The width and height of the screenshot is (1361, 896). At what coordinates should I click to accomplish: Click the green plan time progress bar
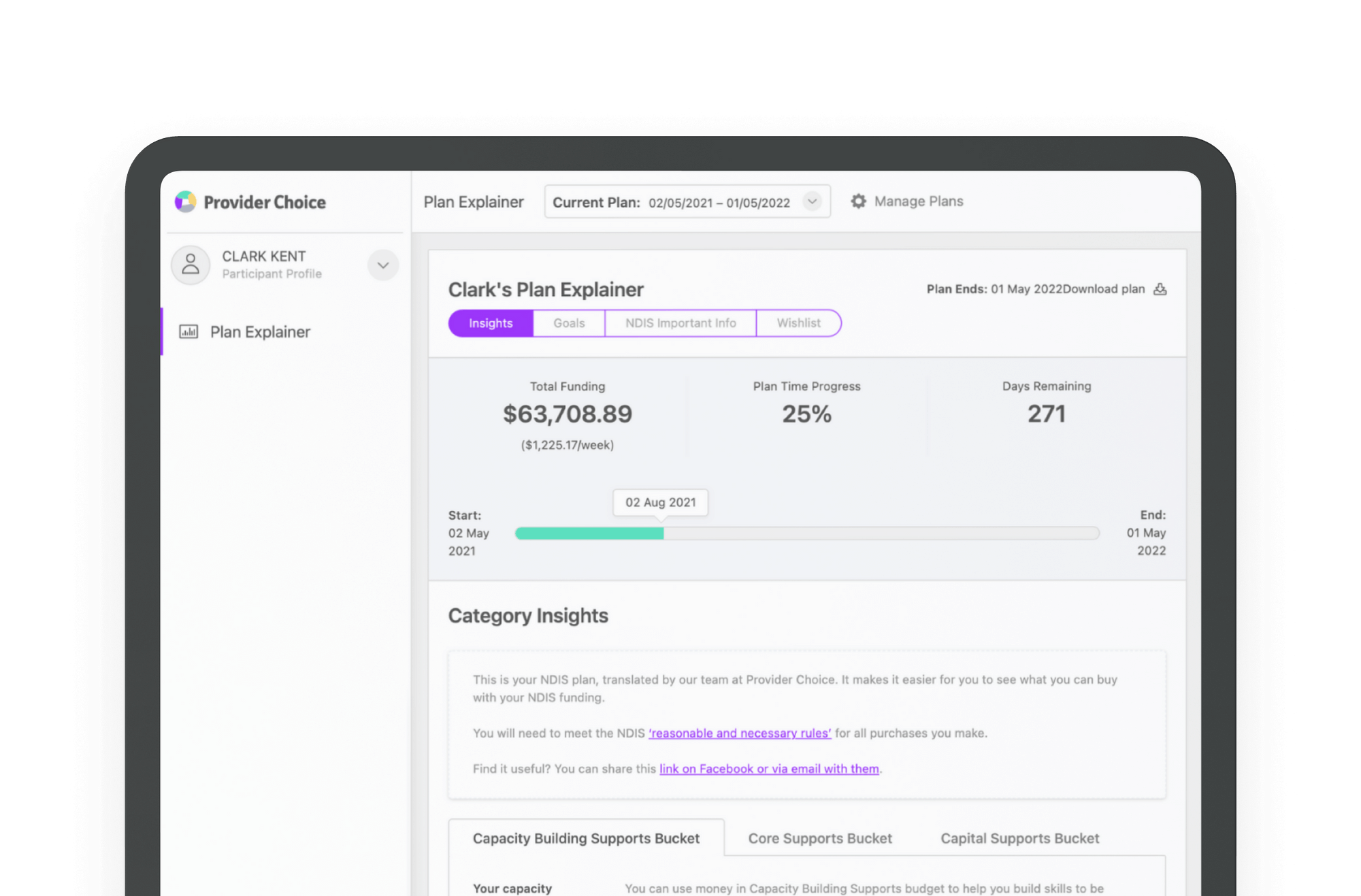coord(589,533)
